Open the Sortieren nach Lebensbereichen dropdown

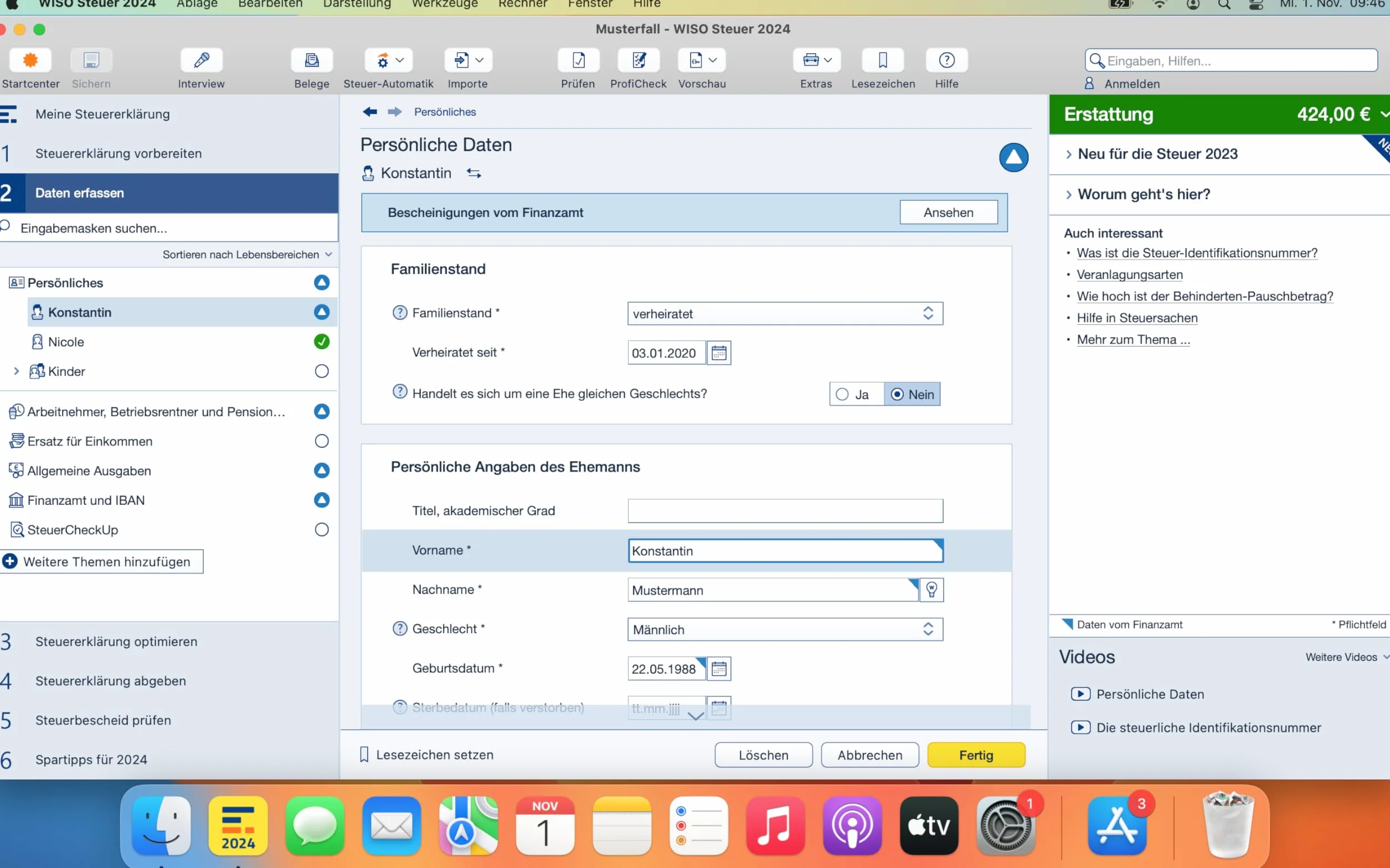pyautogui.click(x=248, y=254)
